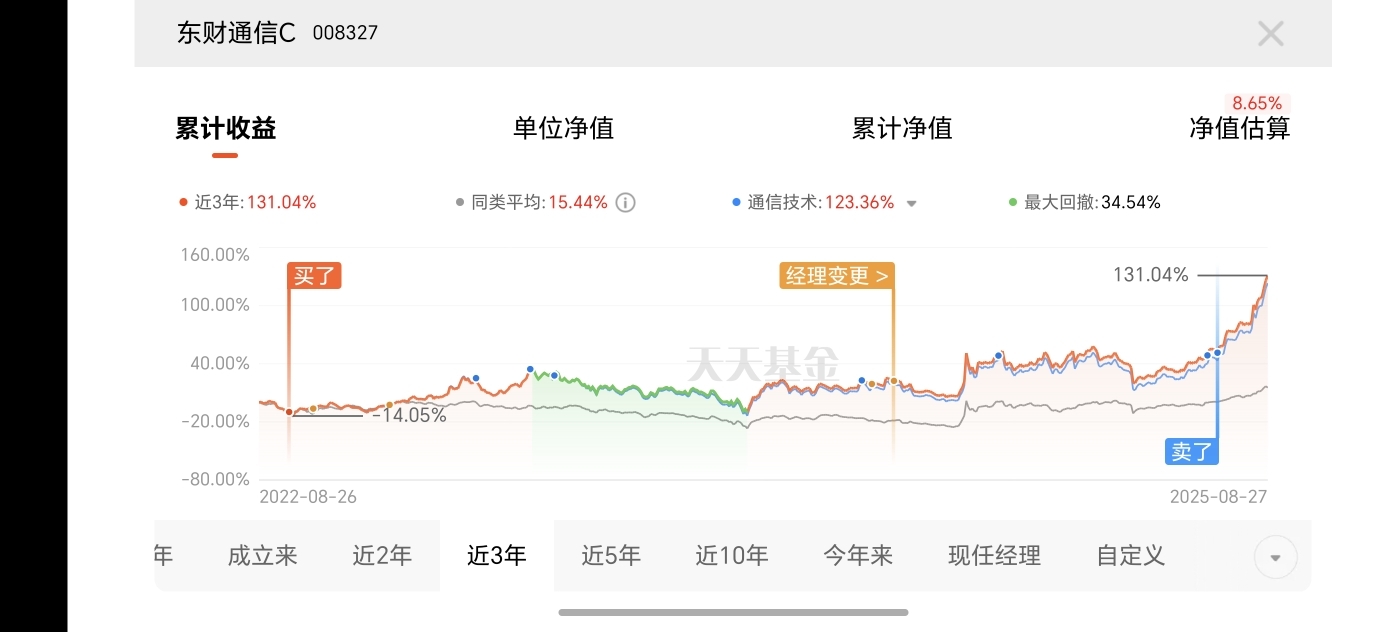The width and height of the screenshot is (1400, 632).
Task: Expand the 通信技术 benchmark dropdown arrow
Action: click(911, 203)
